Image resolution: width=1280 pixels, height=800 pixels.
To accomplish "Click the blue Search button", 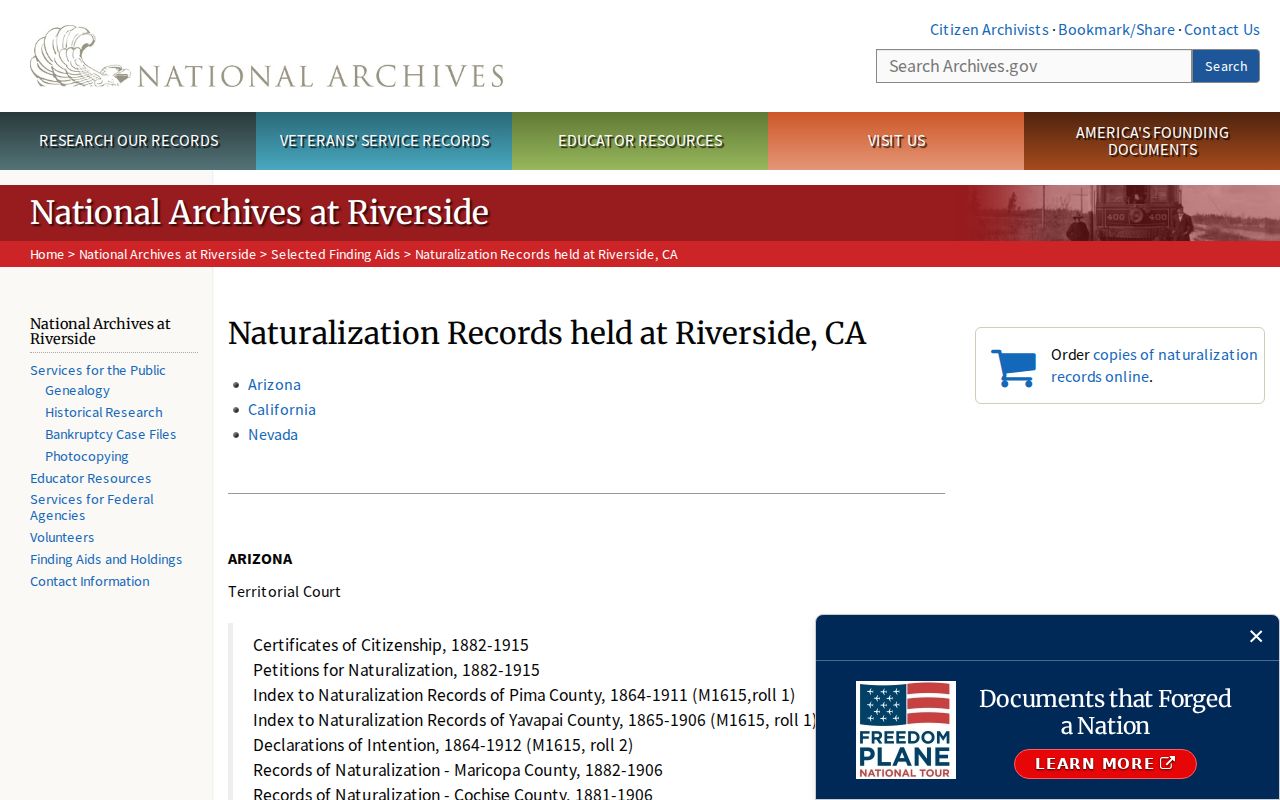I will point(1226,66).
